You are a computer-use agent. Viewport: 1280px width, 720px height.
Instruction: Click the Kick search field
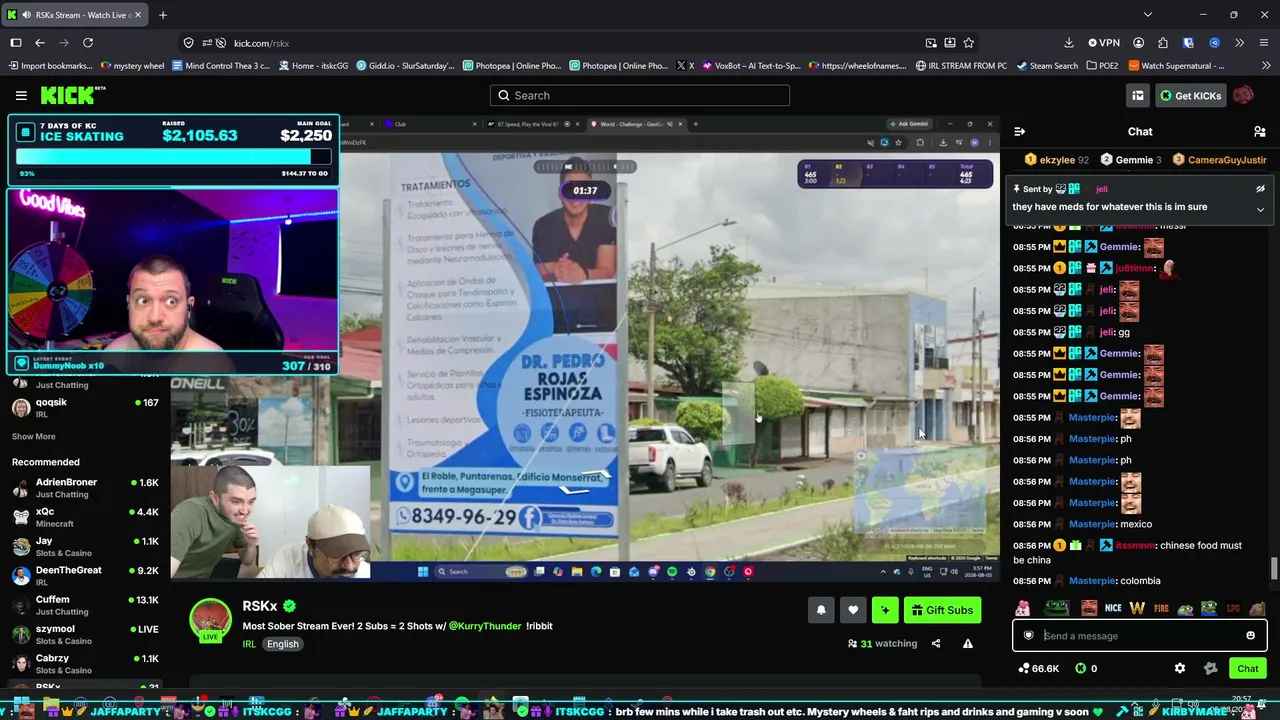click(640, 95)
